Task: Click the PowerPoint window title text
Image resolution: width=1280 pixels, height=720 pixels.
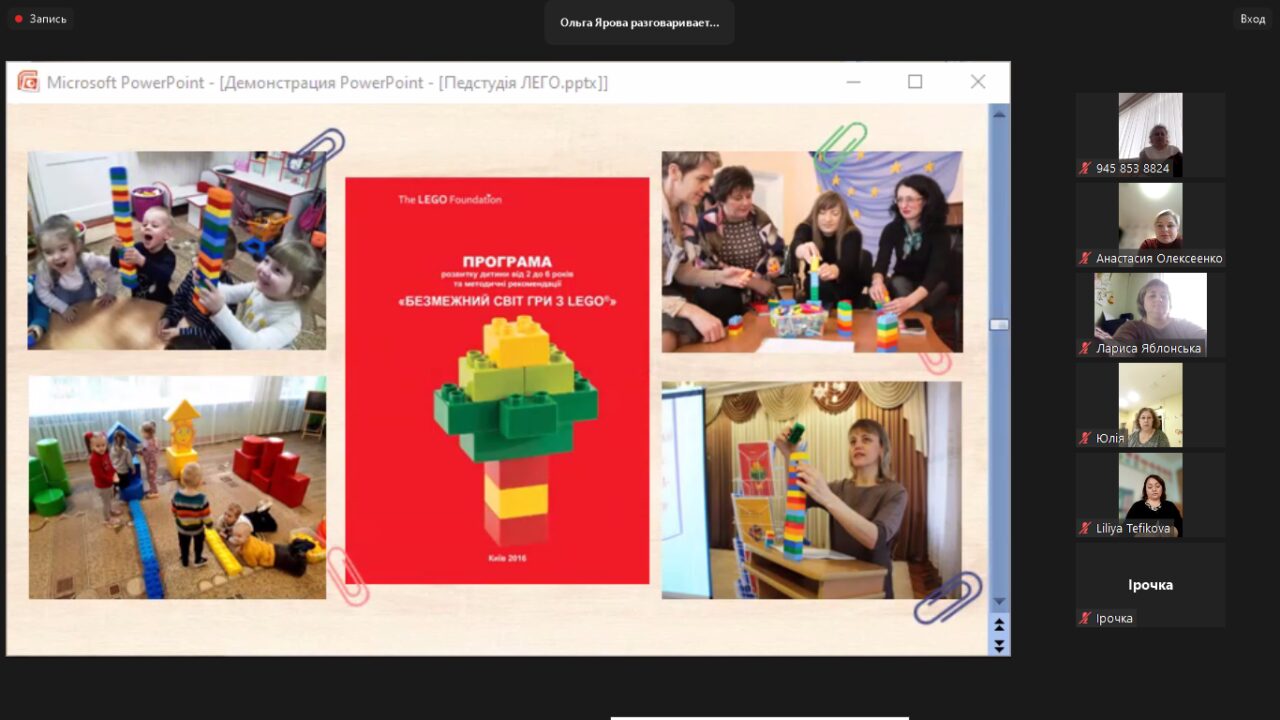Action: (x=327, y=82)
